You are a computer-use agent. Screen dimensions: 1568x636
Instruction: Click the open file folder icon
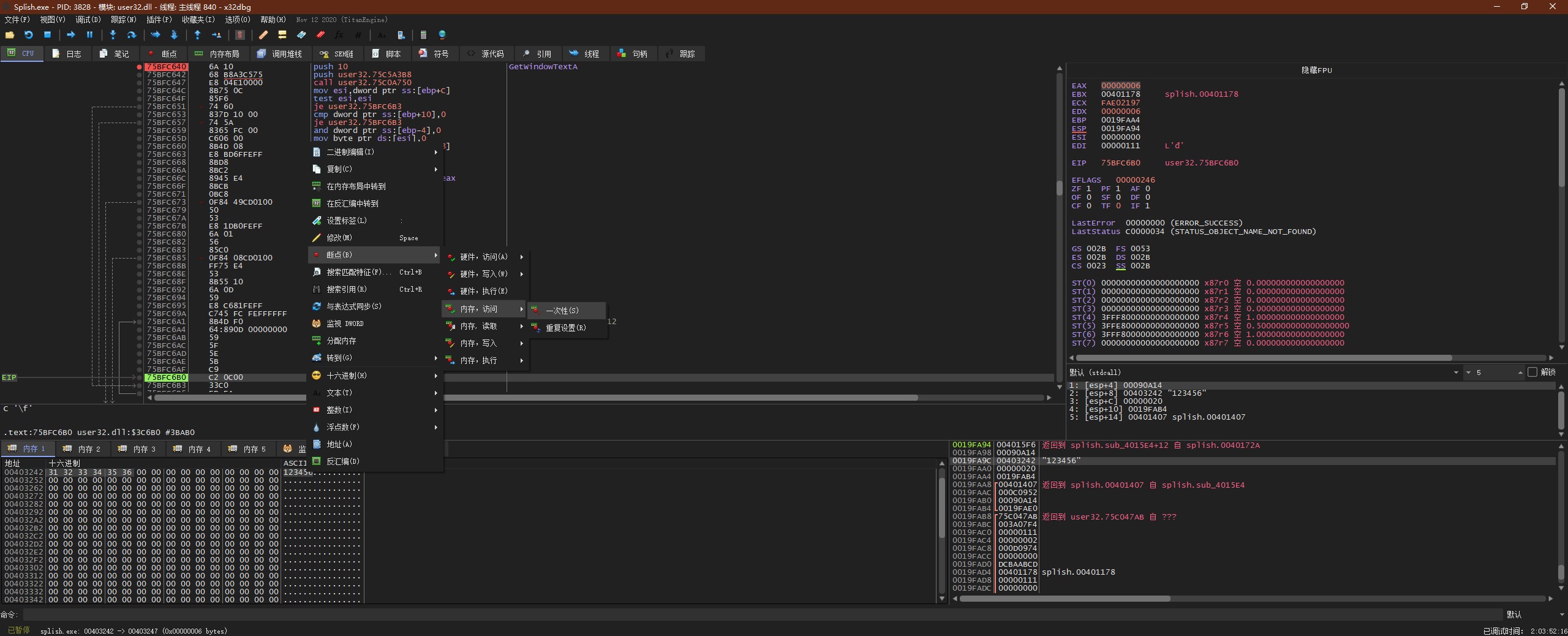[10, 35]
